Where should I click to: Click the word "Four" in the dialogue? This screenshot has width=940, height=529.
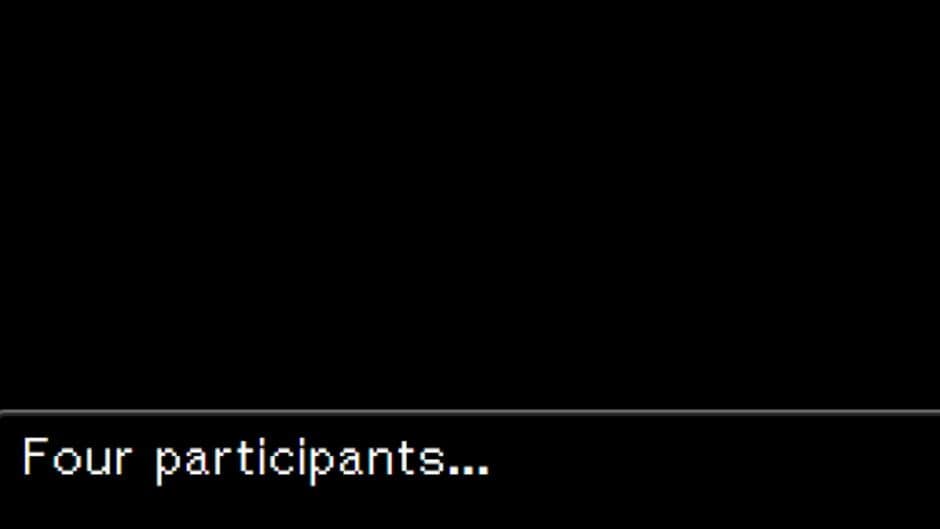coord(77,457)
